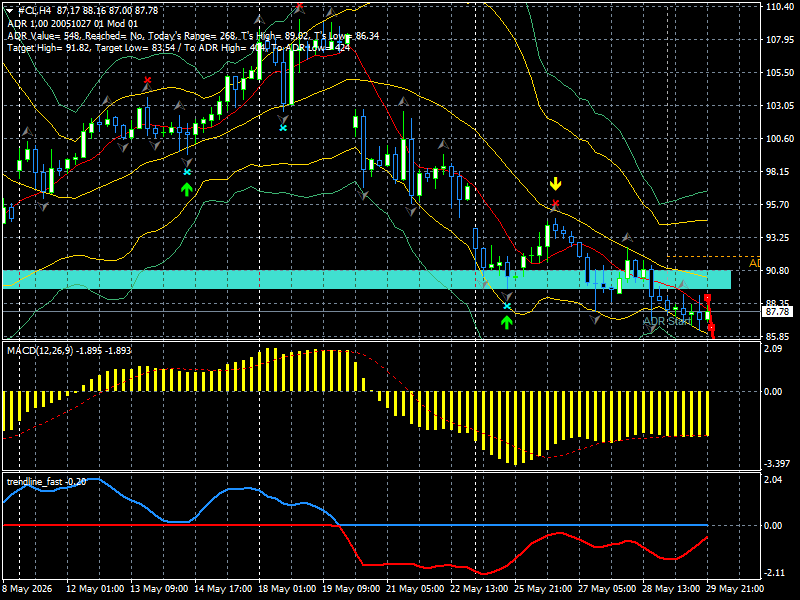
Task: Click the '8 May 2026' date label
Action: pos(27,589)
